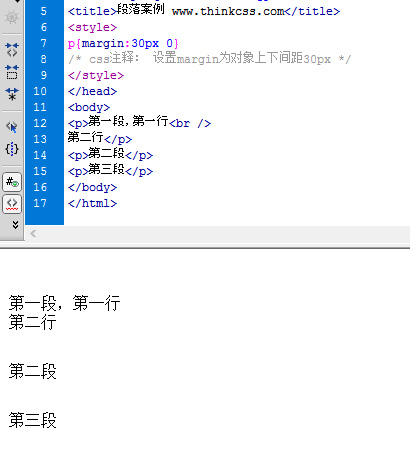Click line number 13 in gutter
Screen dimensions: 410x452
[x=40, y=139]
